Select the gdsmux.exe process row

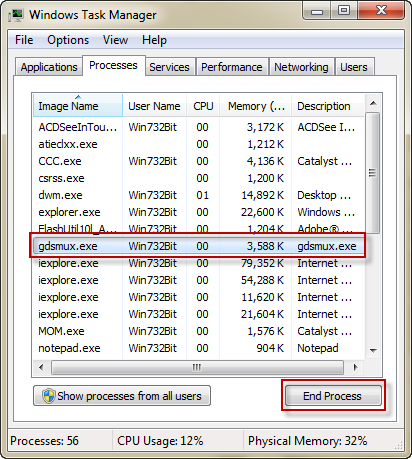(198, 246)
